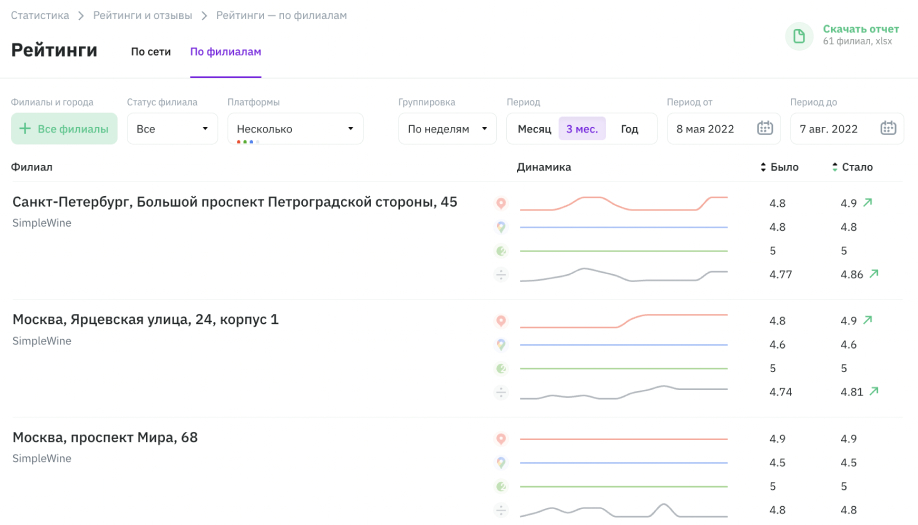Select the "Месяц" period option
The width and height of the screenshot is (918, 525).
534,129
